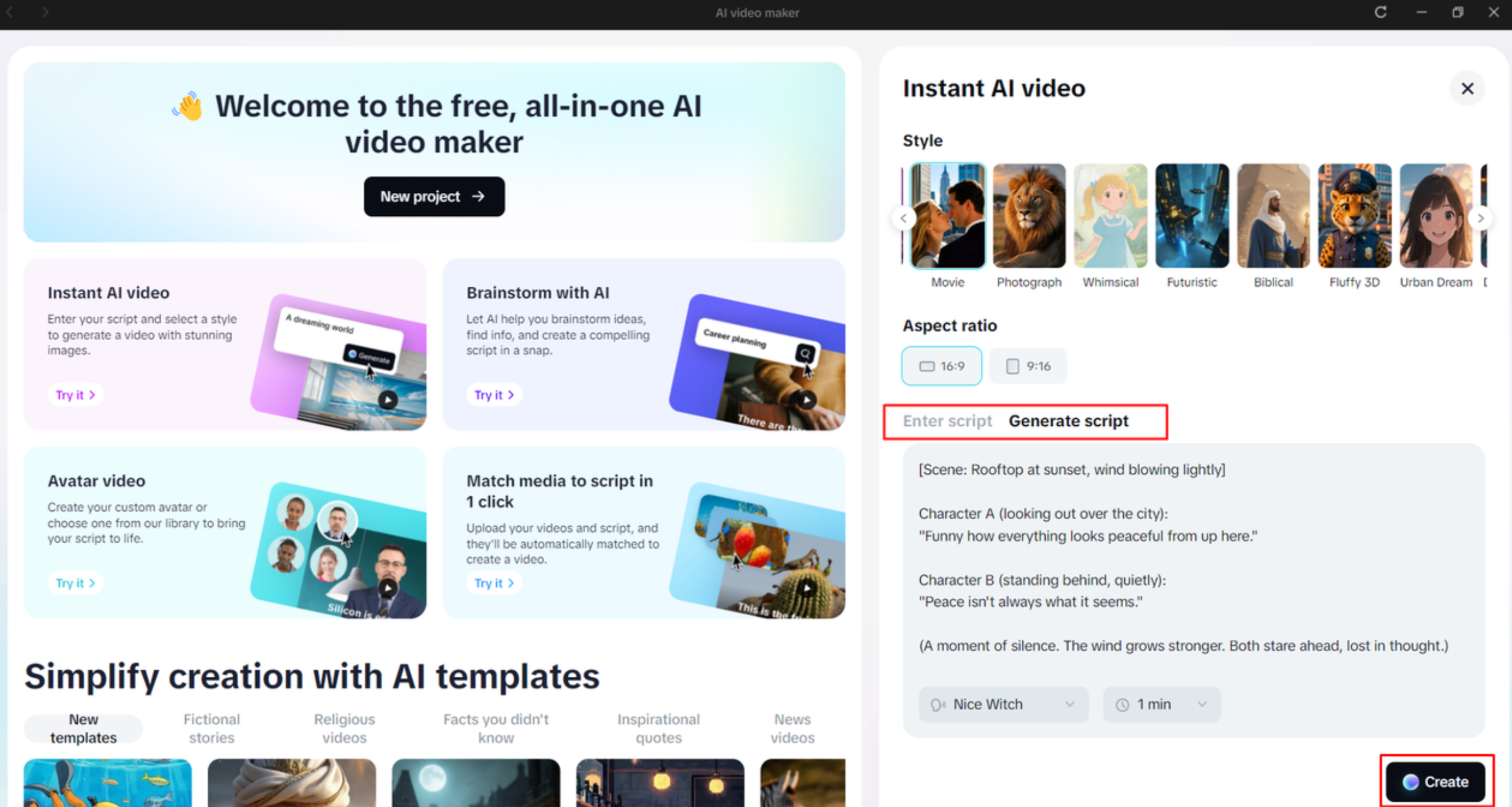Select the Whimsical style thumbnail

1110,215
